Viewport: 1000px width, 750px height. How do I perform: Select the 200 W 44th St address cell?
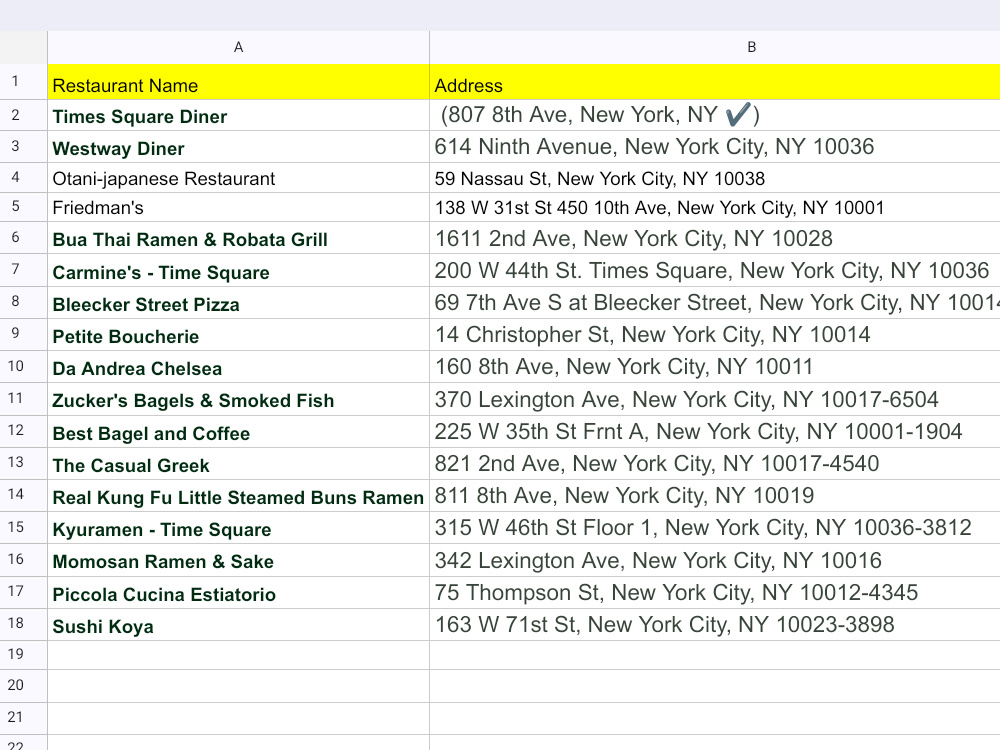(x=715, y=270)
